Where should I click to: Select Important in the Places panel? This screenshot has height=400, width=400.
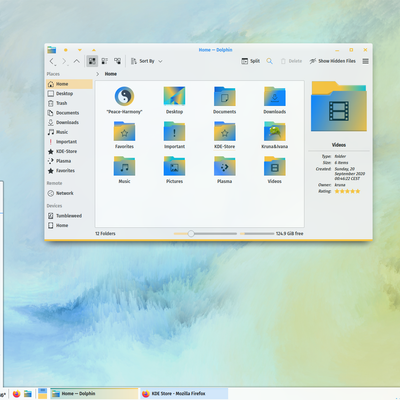[x=69, y=142]
